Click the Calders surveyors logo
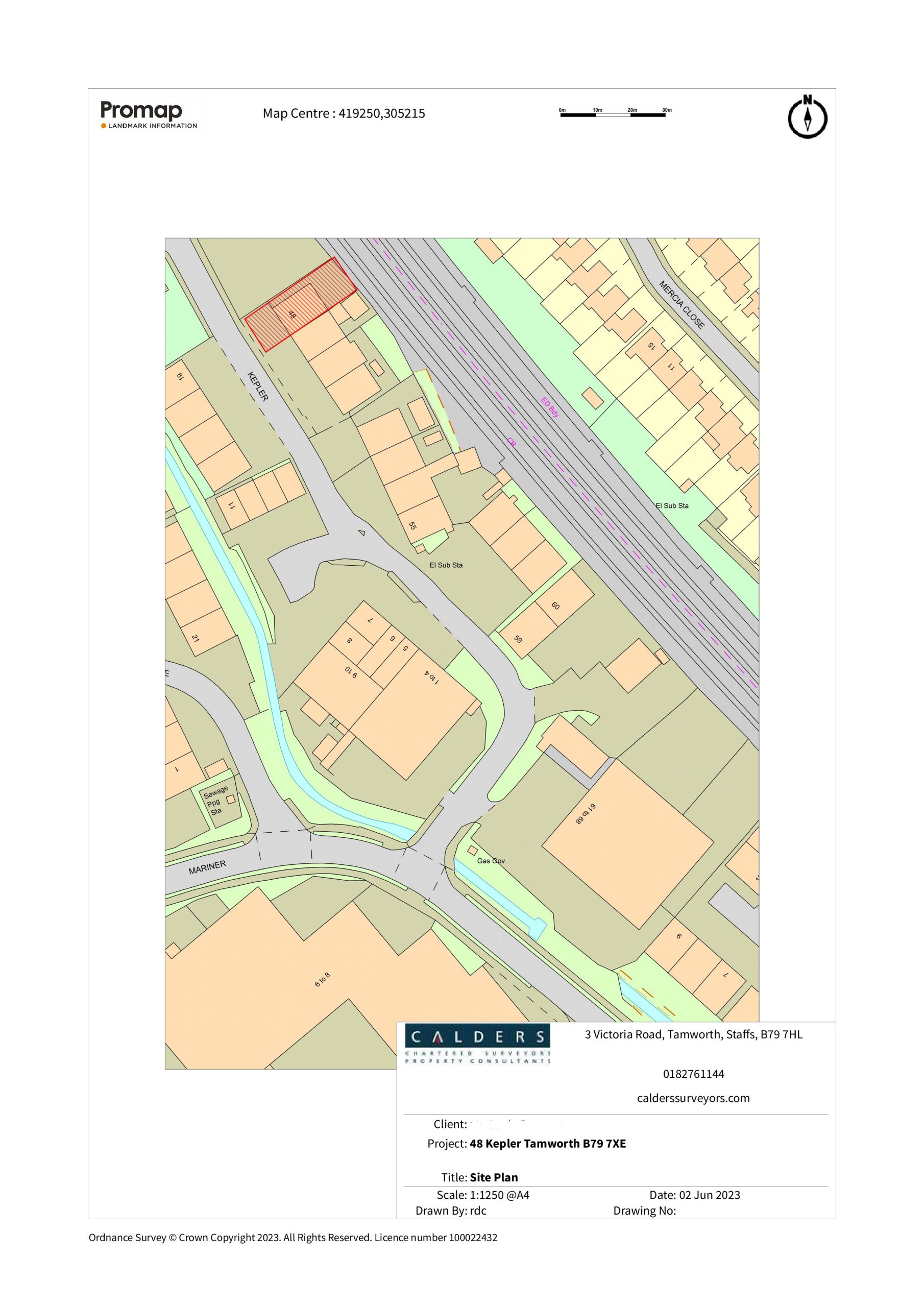This screenshot has height=1307, width=924. tap(477, 1043)
